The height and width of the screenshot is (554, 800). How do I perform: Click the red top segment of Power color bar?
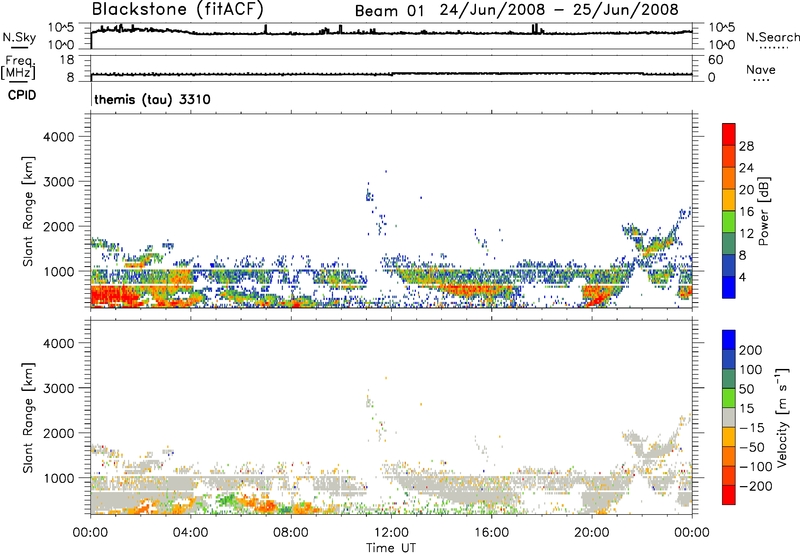[x=729, y=134]
